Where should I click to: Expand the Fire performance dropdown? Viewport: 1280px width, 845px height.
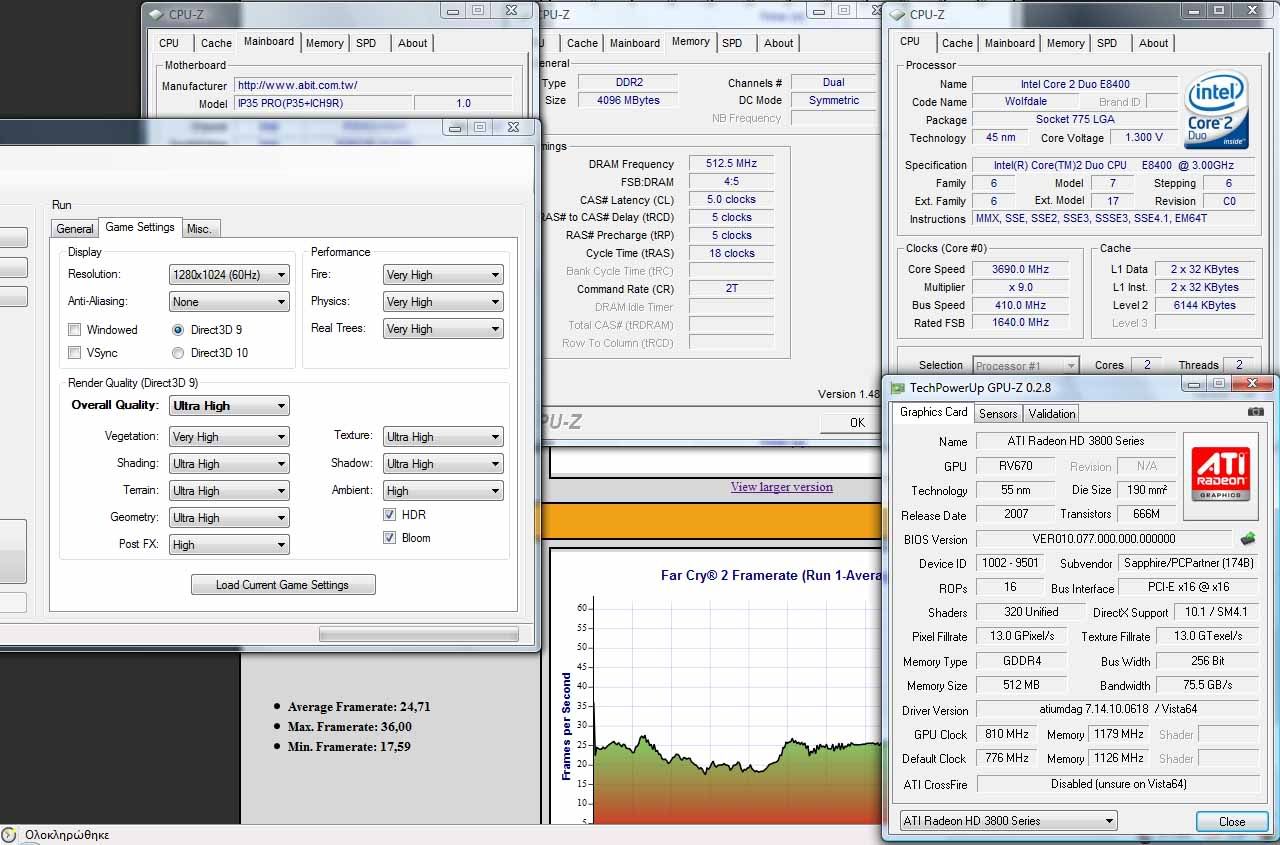point(443,275)
